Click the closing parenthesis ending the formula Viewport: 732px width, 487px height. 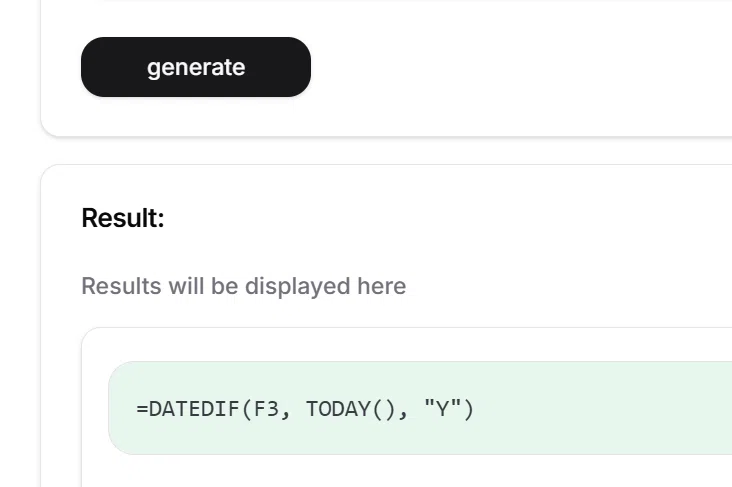tap(469, 409)
